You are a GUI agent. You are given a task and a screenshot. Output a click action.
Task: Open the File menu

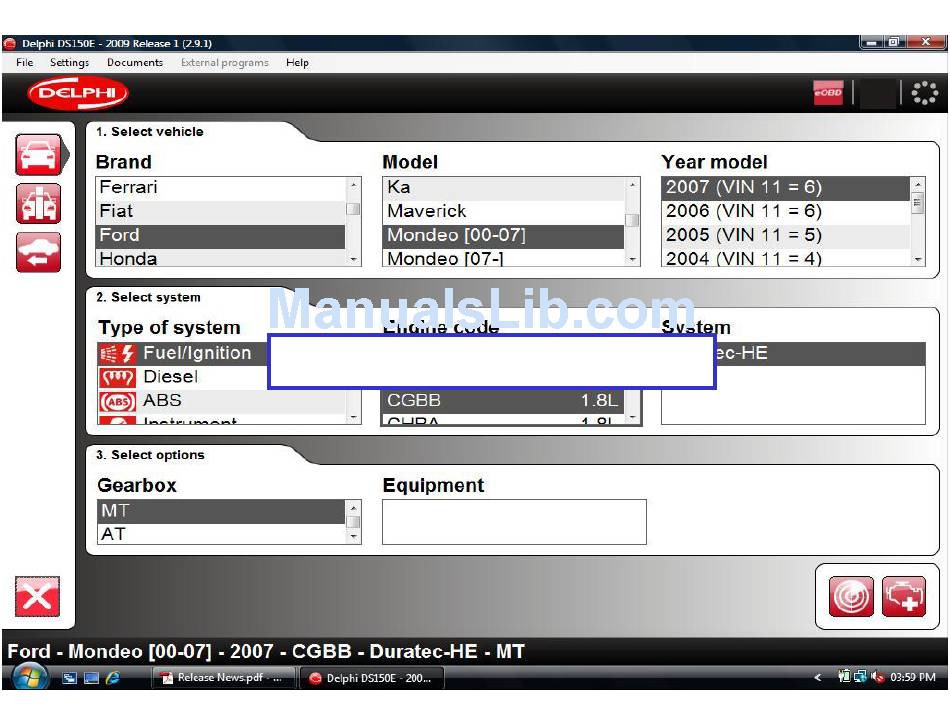tap(25, 62)
